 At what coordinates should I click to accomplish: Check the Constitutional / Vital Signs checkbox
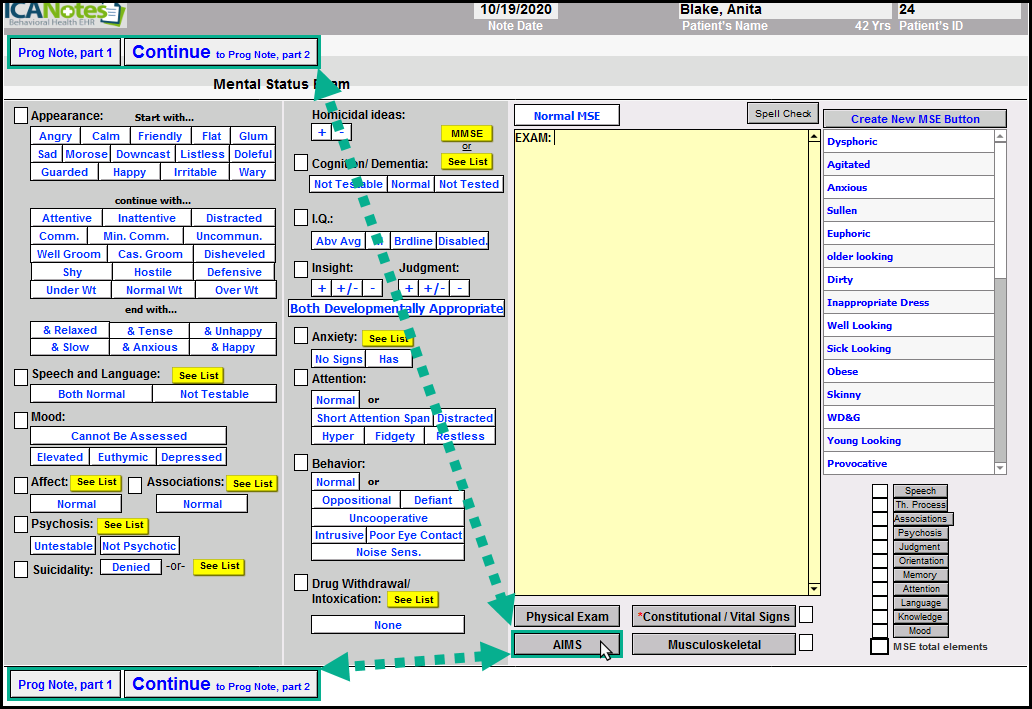point(805,615)
